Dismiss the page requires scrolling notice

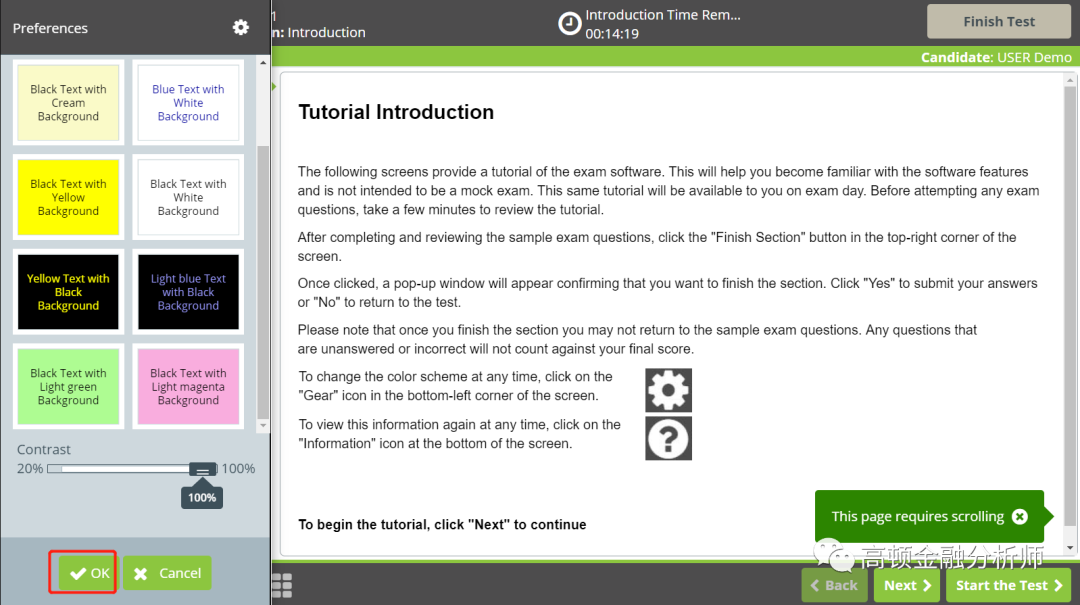click(1019, 516)
